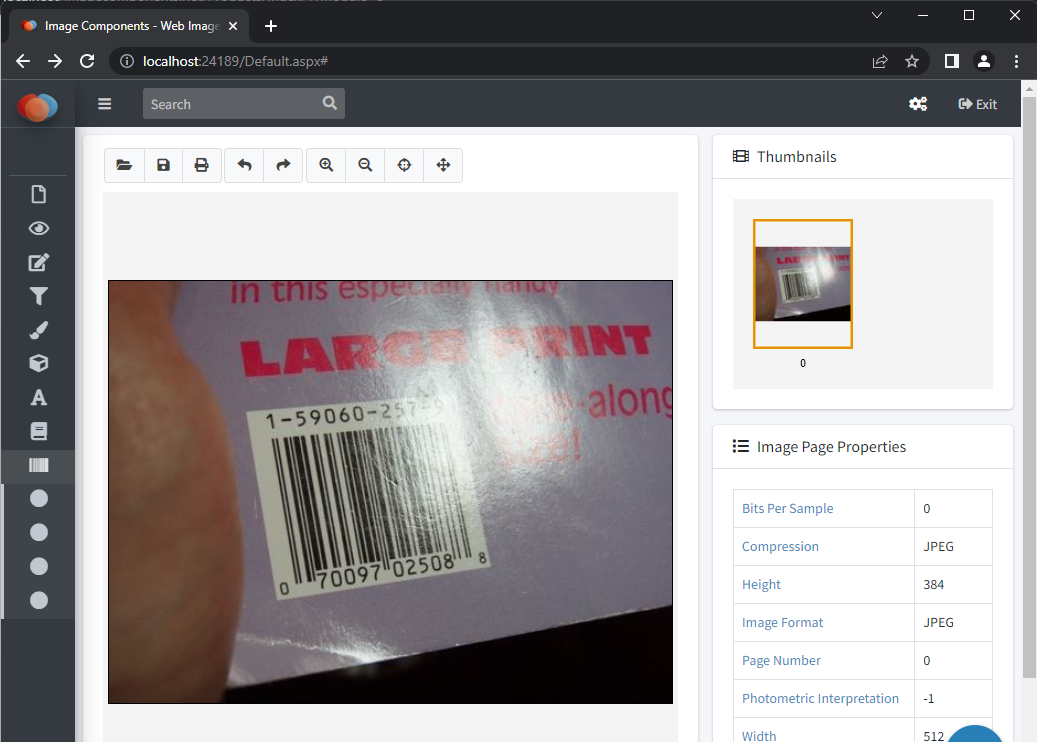Reload the page
Image resolution: width=1037 pixels, height=742 pixels.
point(87,62)
